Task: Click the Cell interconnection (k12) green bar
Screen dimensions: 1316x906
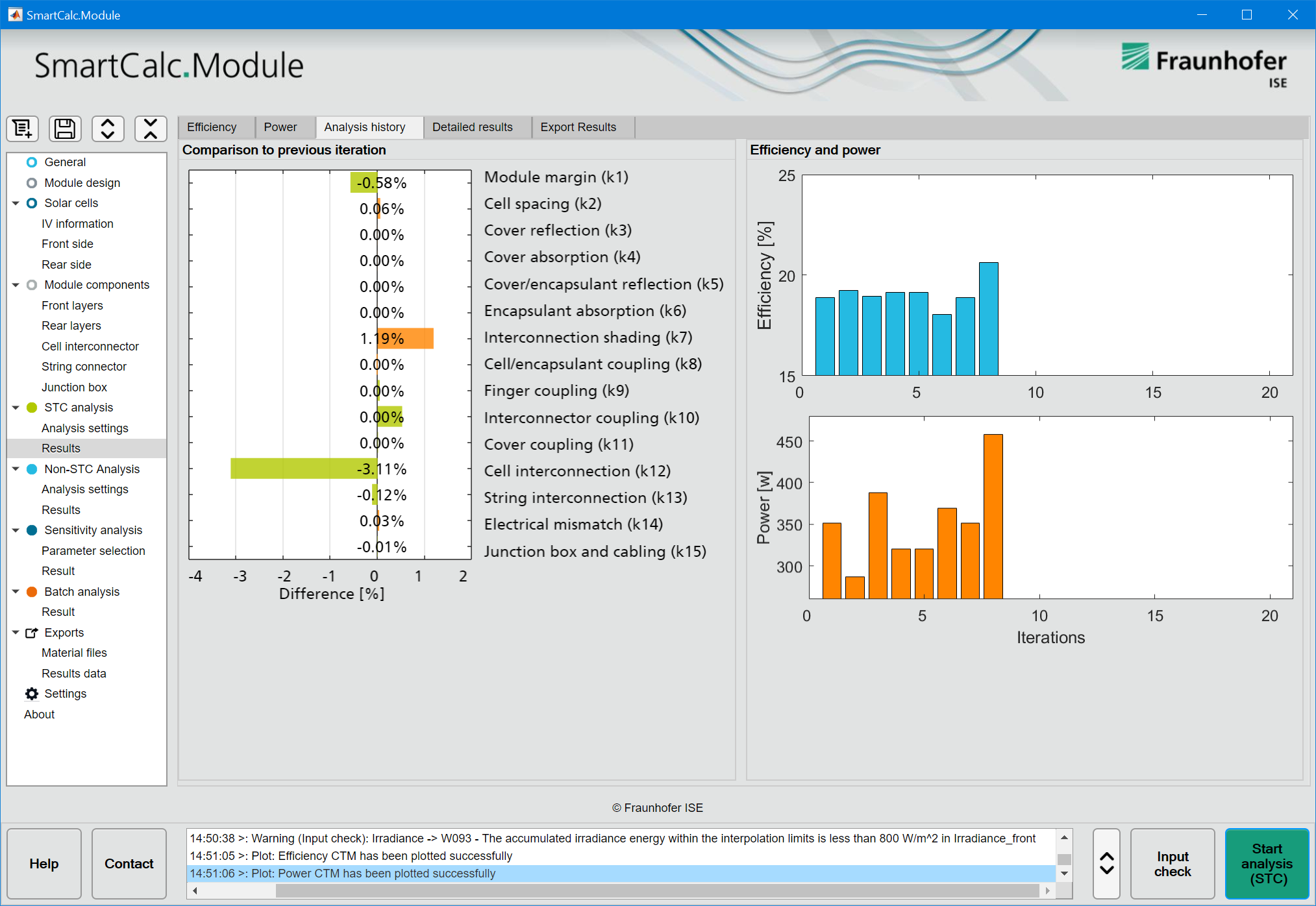Action: (x=304, y=469)
